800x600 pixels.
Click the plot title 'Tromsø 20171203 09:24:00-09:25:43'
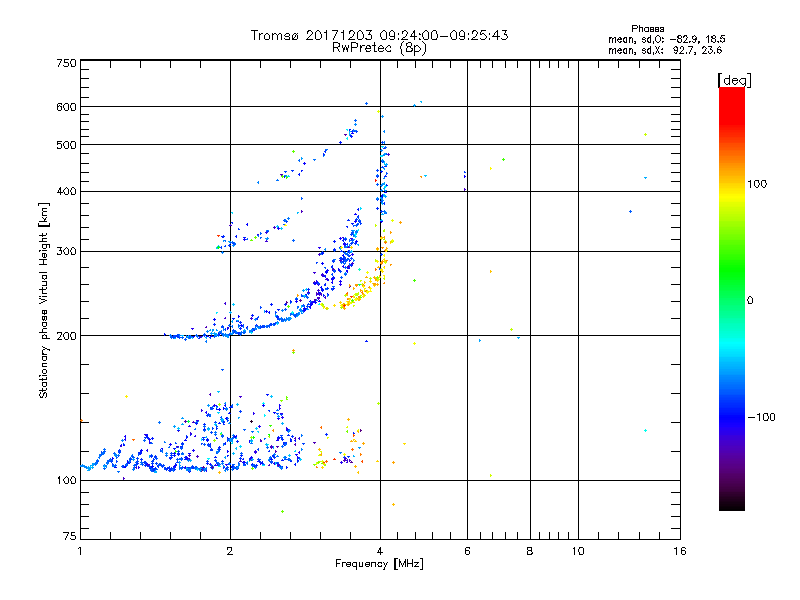click(379, 35)
